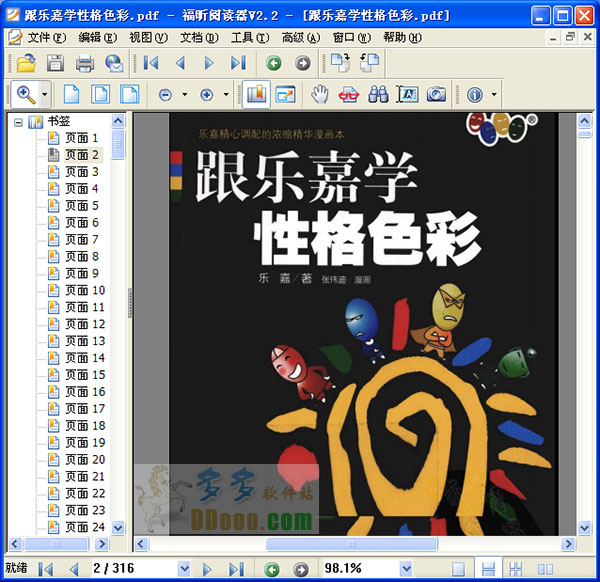The width and height of the screenshot is (600, 582).
Task: Restore the inner document window
Action: 570,37
